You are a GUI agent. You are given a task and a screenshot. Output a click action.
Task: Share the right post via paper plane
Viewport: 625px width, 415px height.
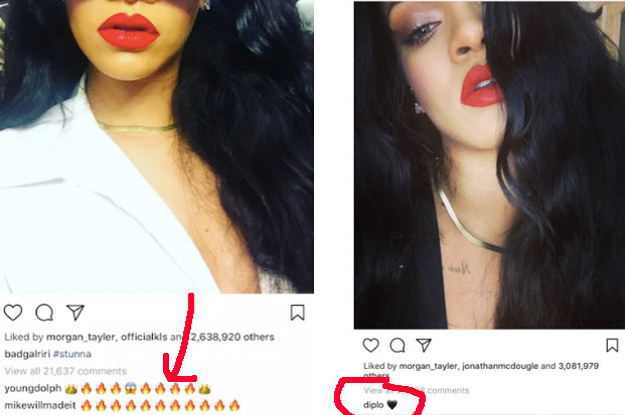(x=424, y=345)
